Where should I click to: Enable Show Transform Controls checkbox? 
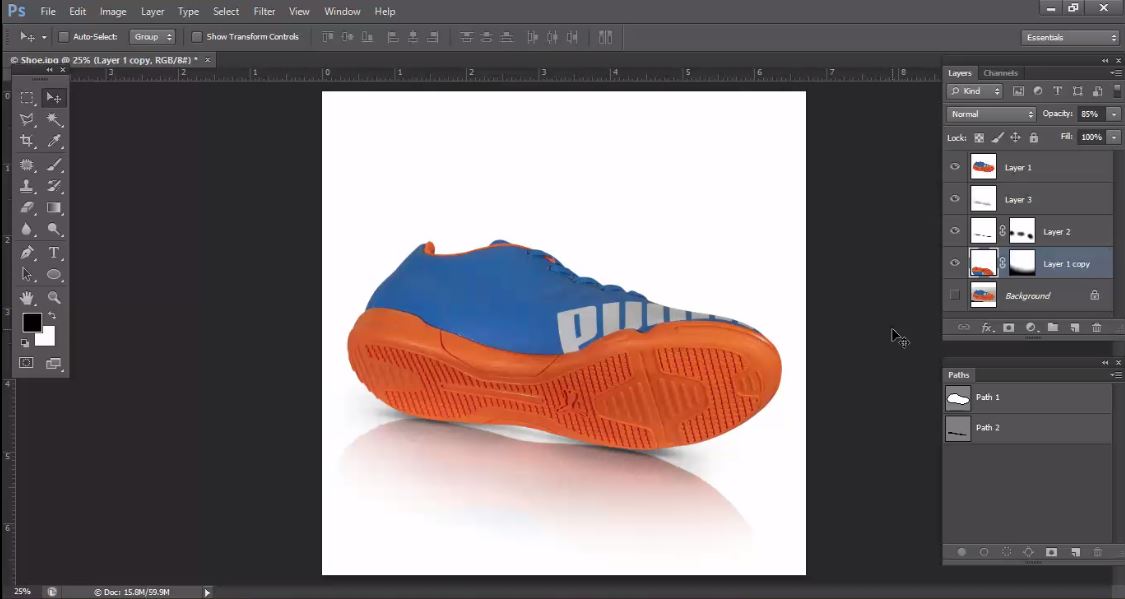tap(197, 37)
